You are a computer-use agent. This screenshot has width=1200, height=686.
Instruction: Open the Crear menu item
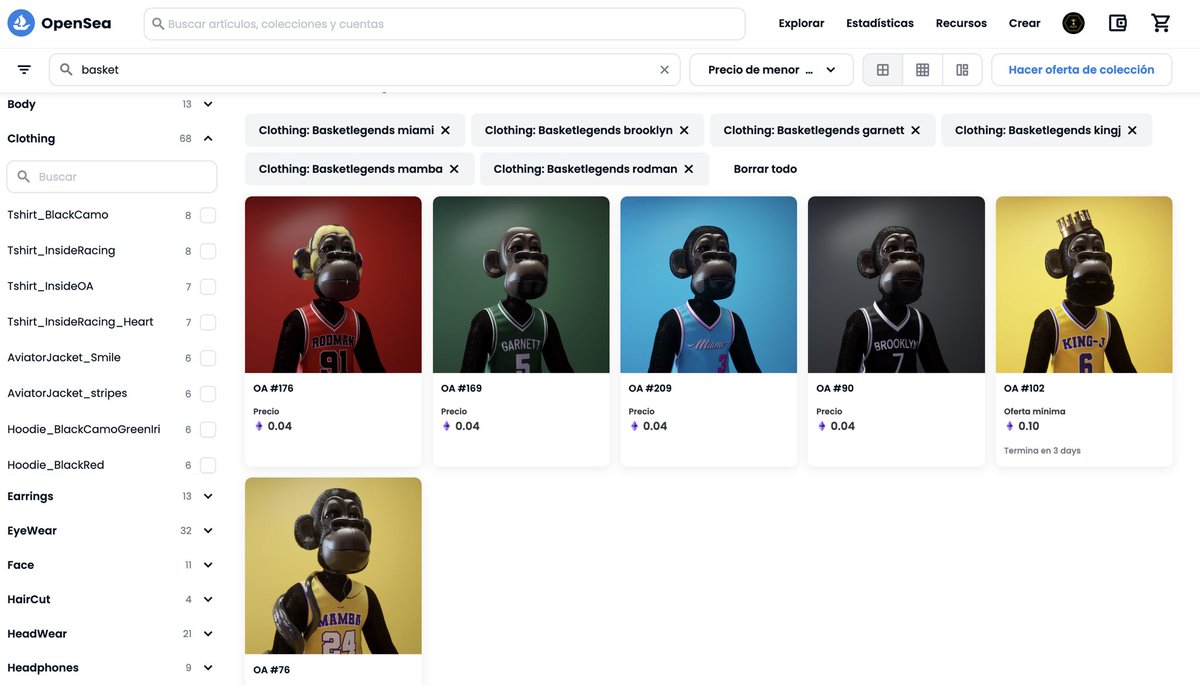coord(1024,23)
